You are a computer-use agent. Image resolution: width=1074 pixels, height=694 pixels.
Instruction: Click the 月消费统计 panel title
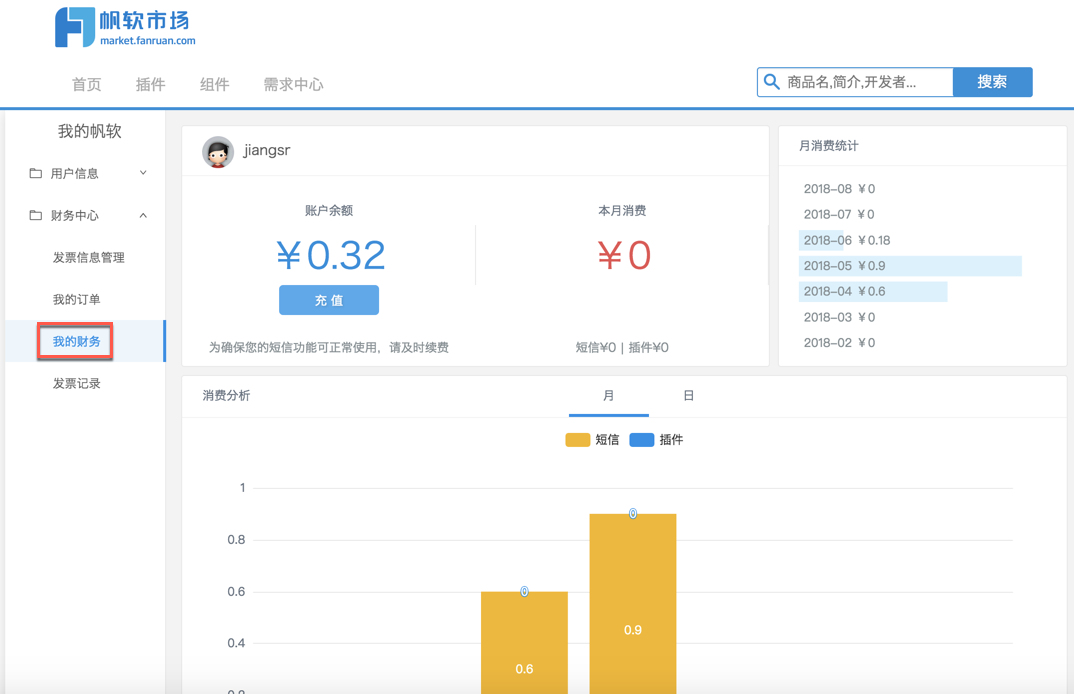828,145
